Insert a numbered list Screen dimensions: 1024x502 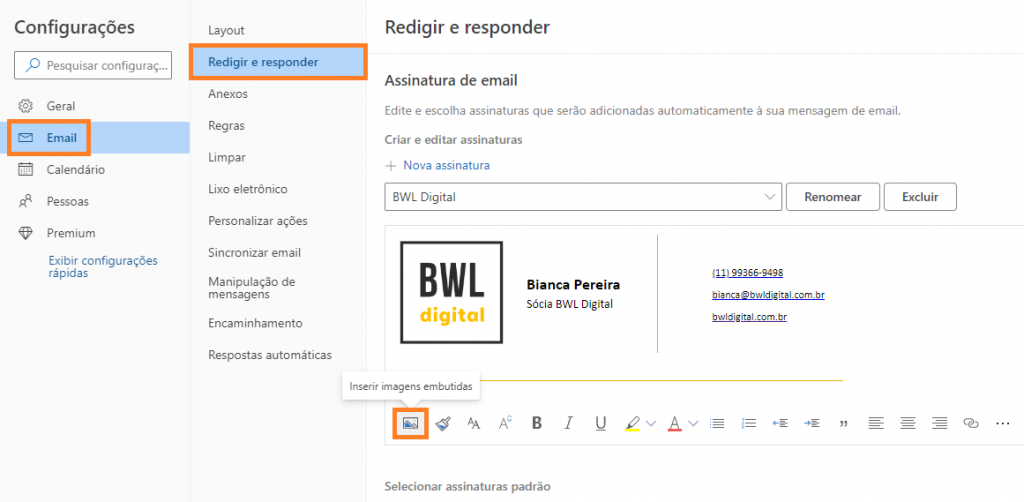(x=748, y=423)
